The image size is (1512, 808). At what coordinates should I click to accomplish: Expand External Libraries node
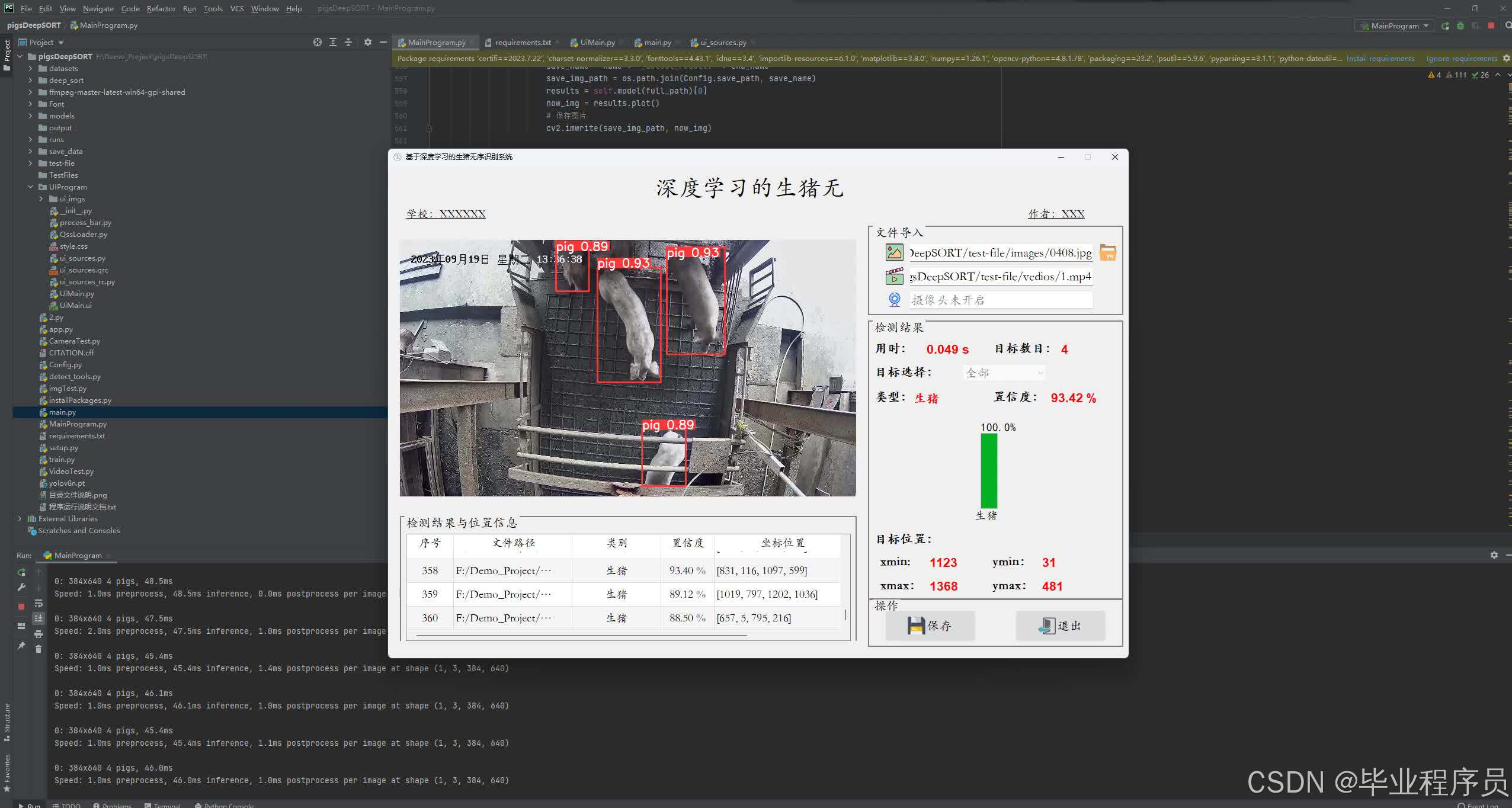(20, 518)
